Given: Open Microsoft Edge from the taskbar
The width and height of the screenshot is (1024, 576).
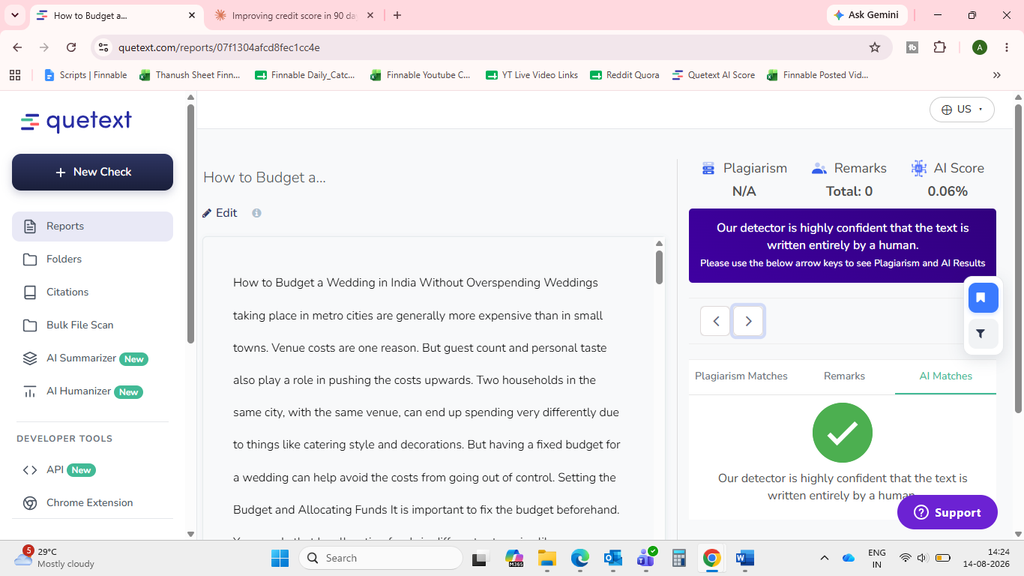Looking at the screenshot, I should 580,558.
